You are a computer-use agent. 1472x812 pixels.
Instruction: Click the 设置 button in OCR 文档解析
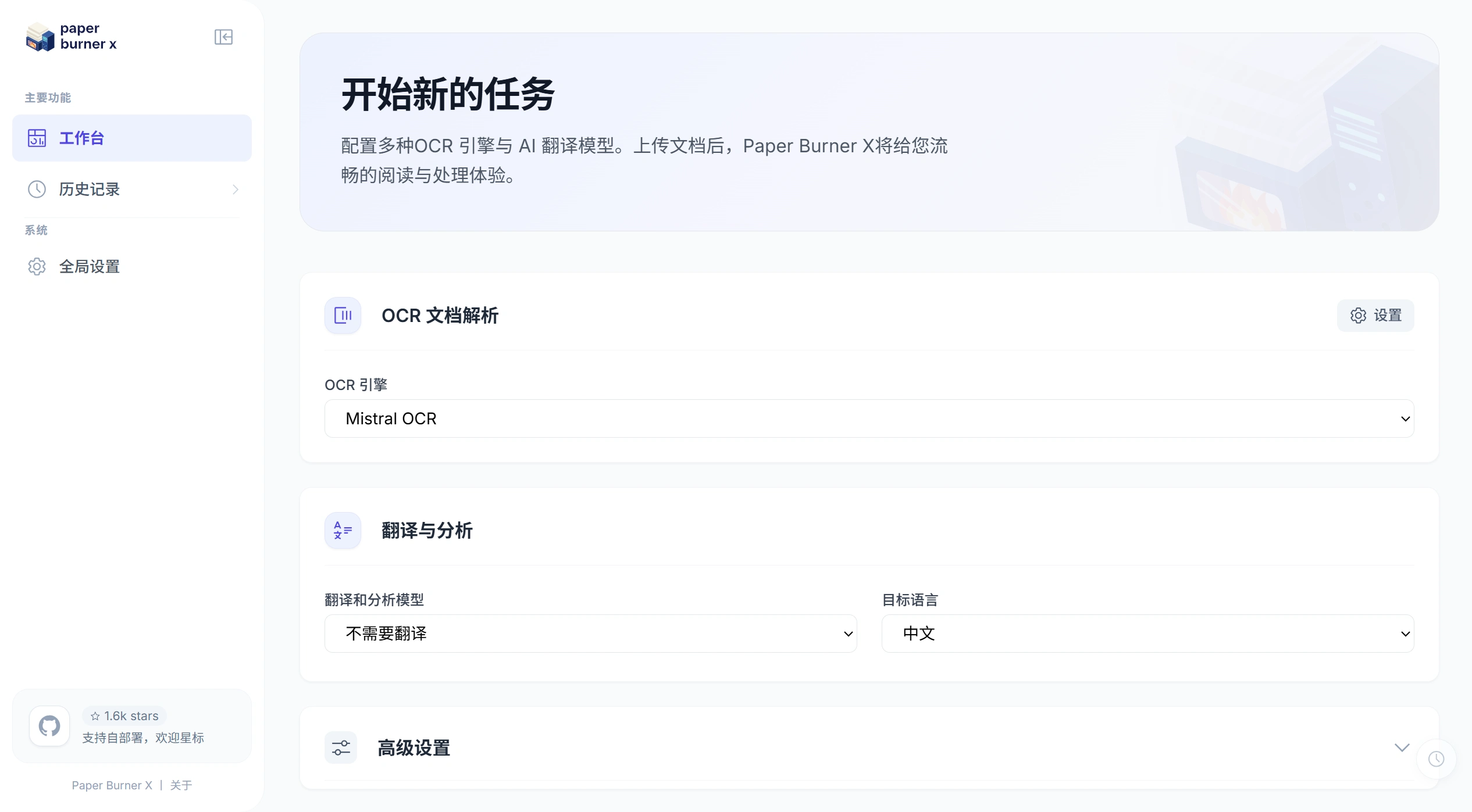(1376, 316)
